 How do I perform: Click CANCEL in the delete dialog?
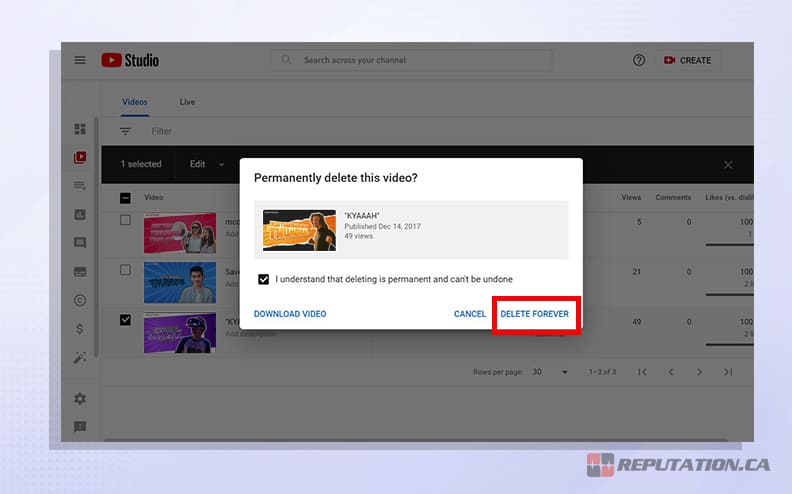469,314
